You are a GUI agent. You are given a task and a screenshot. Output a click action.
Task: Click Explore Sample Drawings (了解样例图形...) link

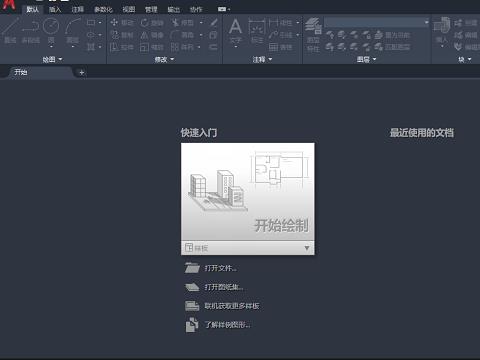coord(218,325)
